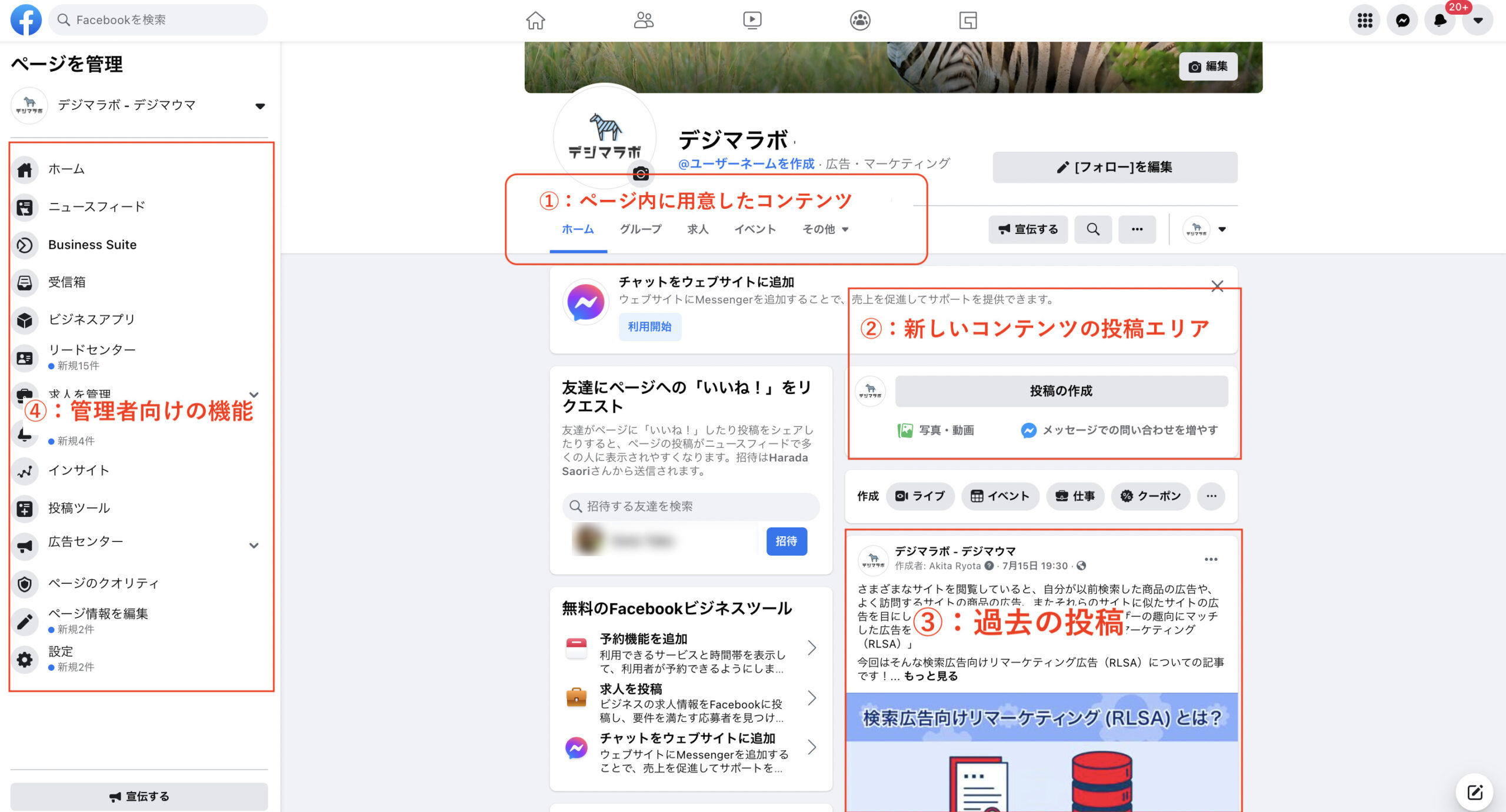
Task: Open the page identity switcher dropdown arrow
Action: 1222,229
